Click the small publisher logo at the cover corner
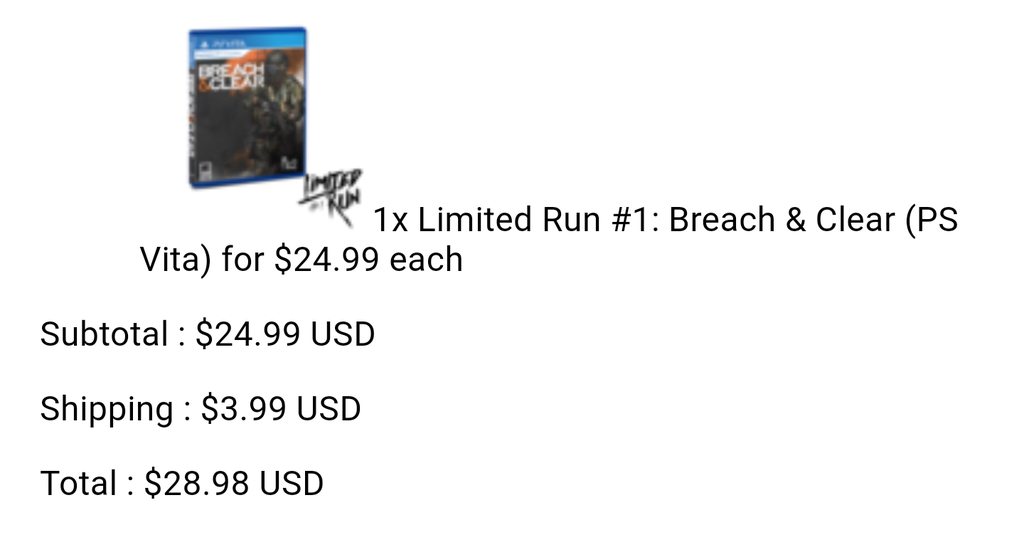Screen dimensions: 1024x542 (x=291, y=163)
